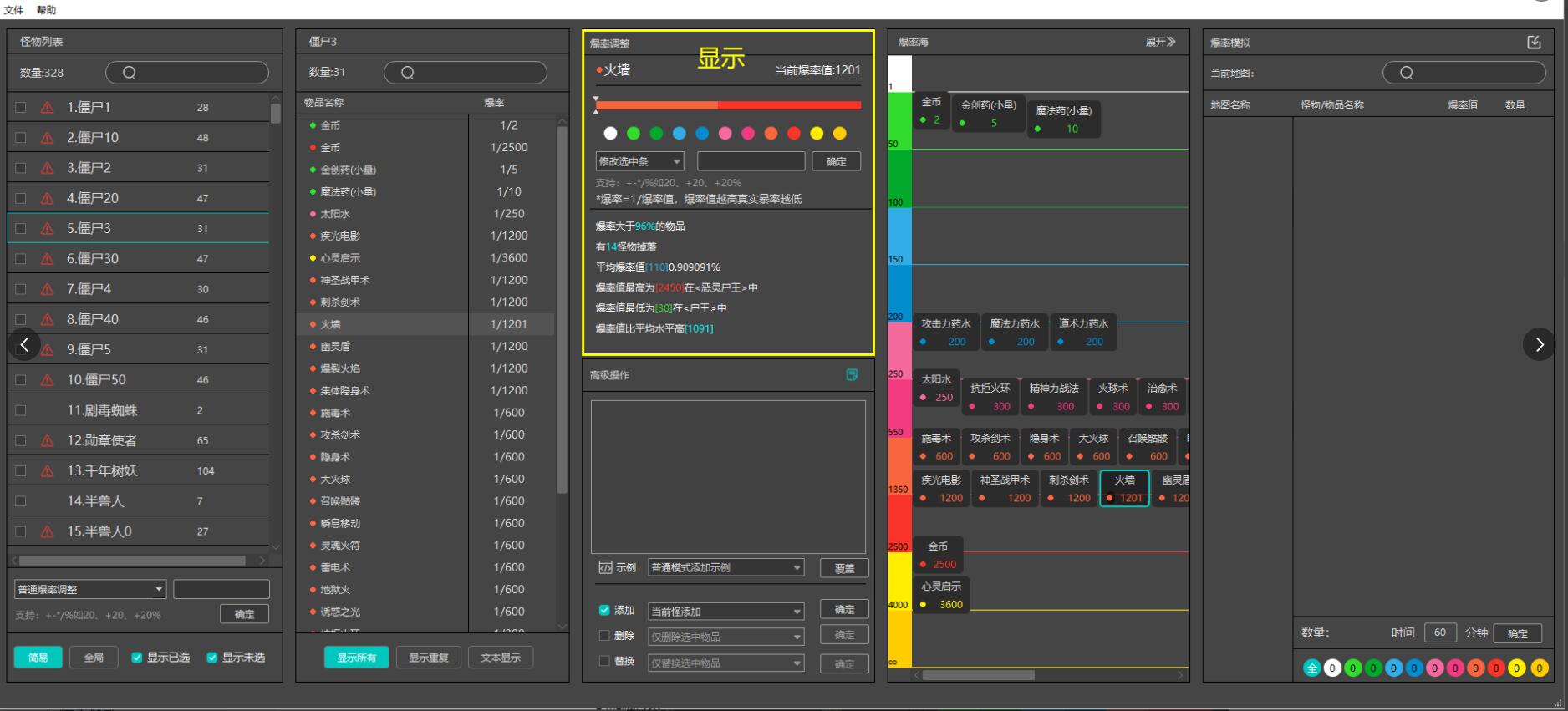This screenshot has width=1568, height=711.
Task: Click the warning triangle beside 1.僵尸1
Action: pyautogui.click(x=47, y=108)
